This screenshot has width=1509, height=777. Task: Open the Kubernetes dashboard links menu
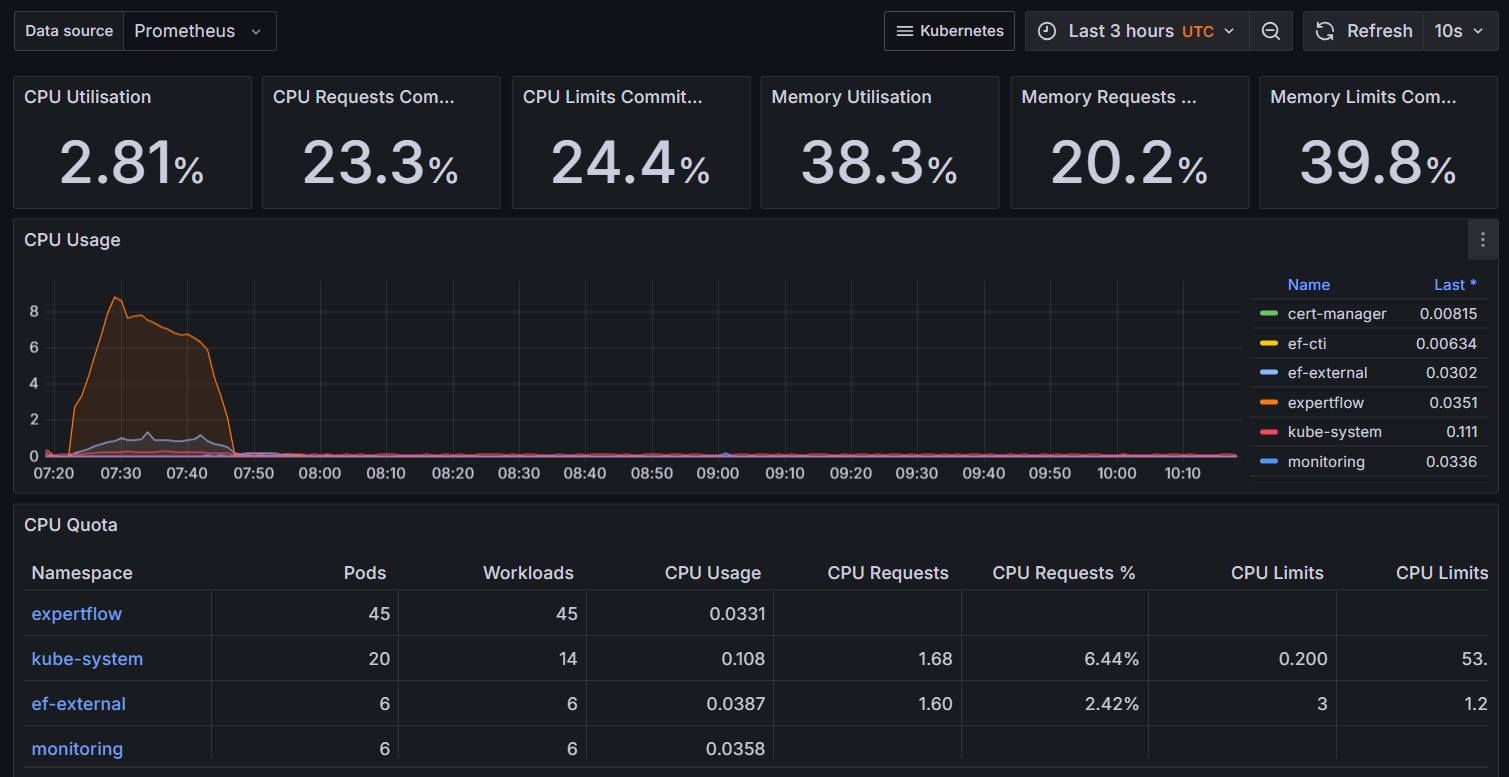point(949,31)
